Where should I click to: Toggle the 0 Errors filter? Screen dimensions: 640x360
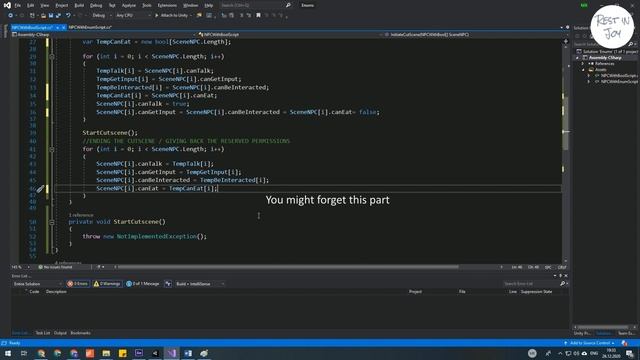78,284
